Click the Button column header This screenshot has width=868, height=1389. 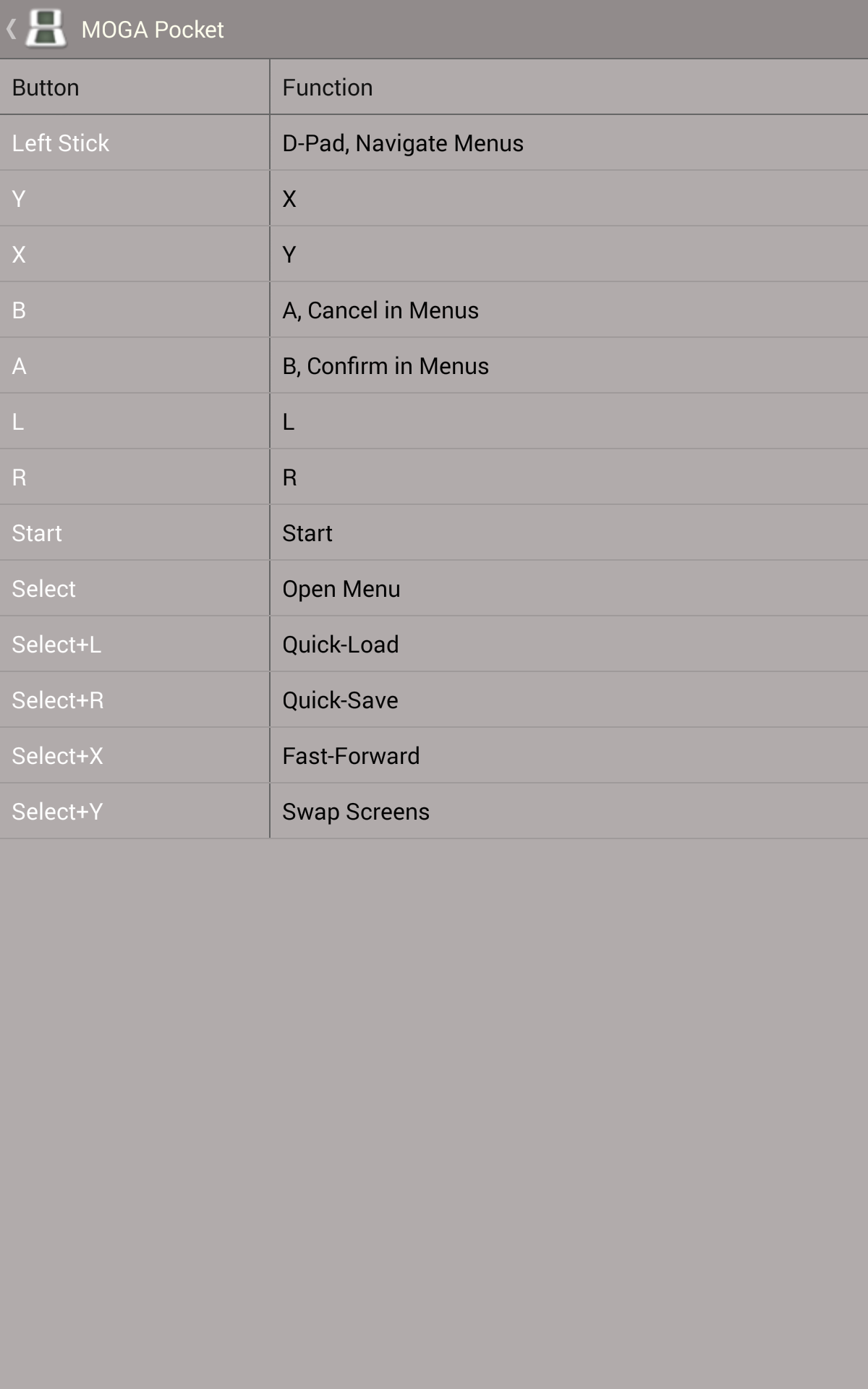tap(45, 87)
